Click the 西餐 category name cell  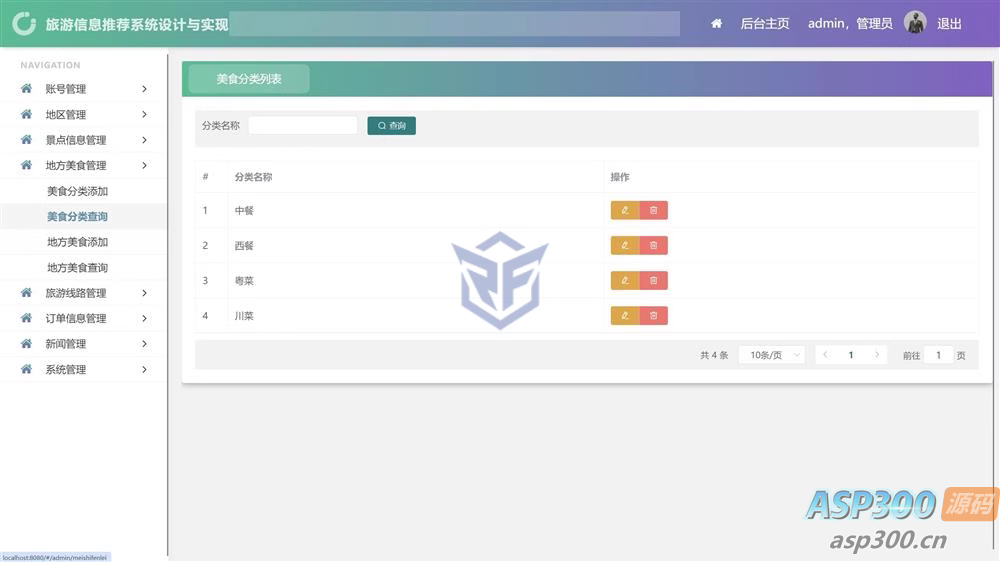coord(244,246)
